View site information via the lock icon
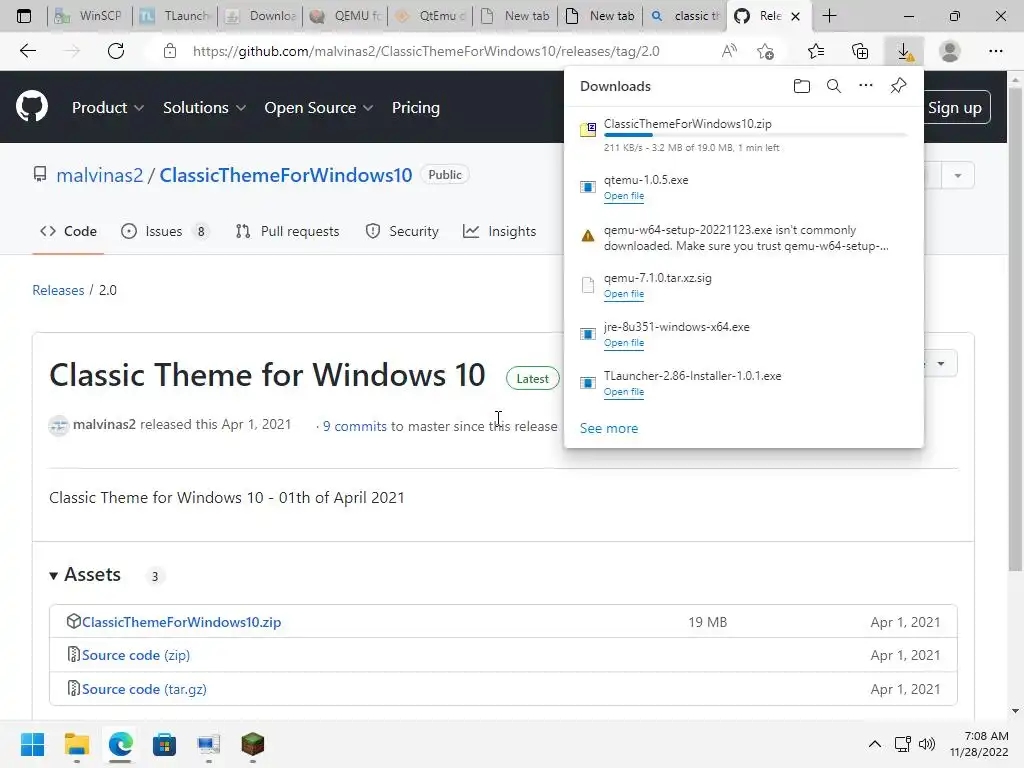1024x768 pixels. pos(170,51)
